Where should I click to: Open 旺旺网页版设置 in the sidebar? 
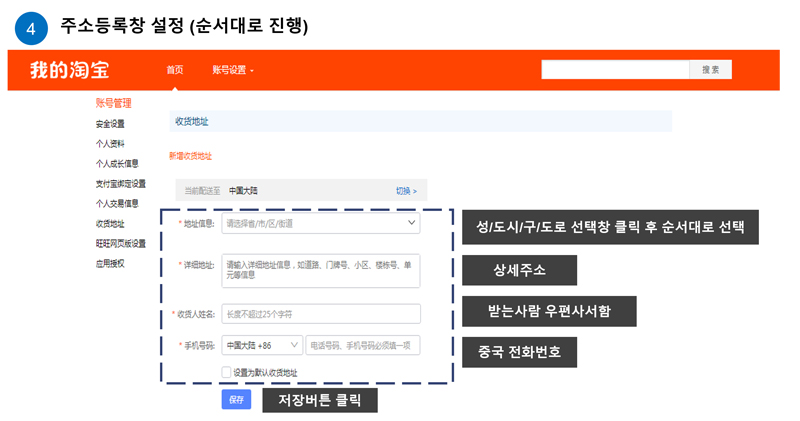click(120, 243)
